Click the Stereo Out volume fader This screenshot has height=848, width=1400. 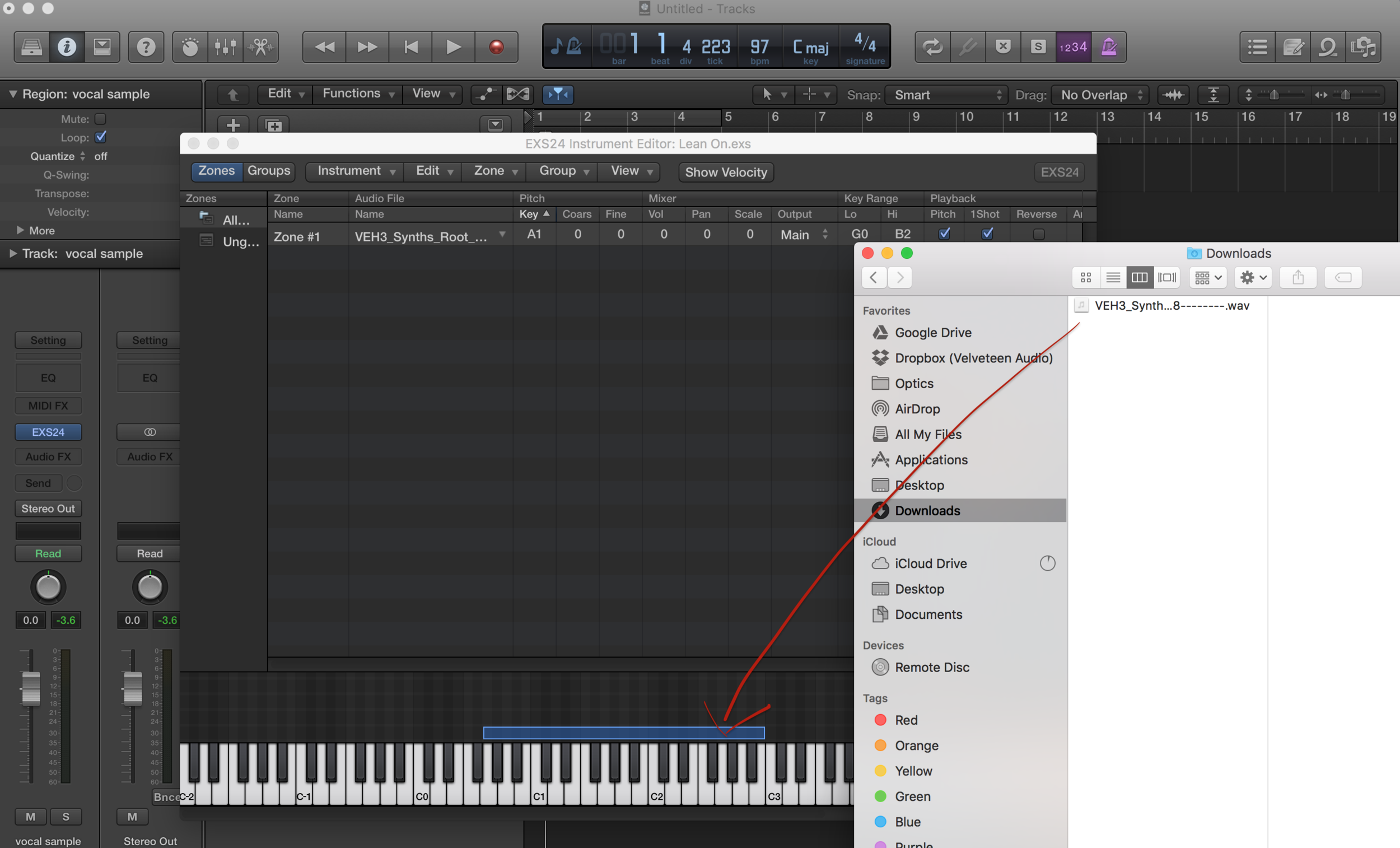(x=132, y=688)
